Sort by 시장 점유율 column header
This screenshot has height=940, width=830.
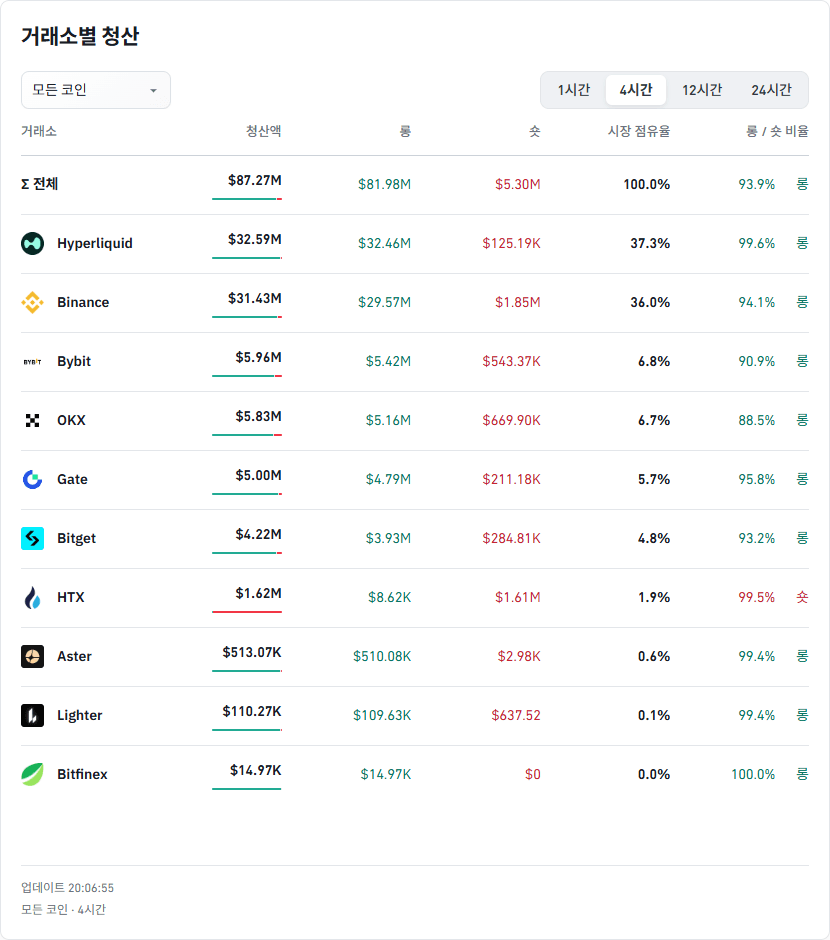pyautogui.click(x=639, y=131)
